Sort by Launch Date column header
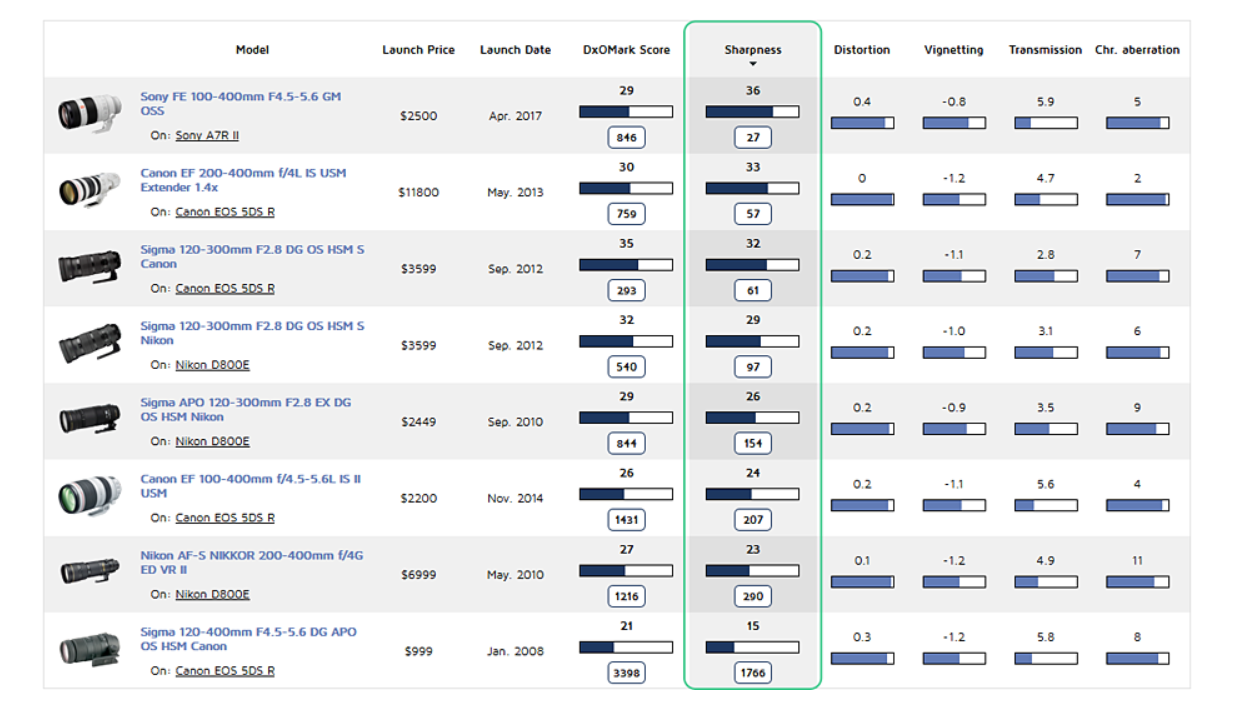 (515, 50)
